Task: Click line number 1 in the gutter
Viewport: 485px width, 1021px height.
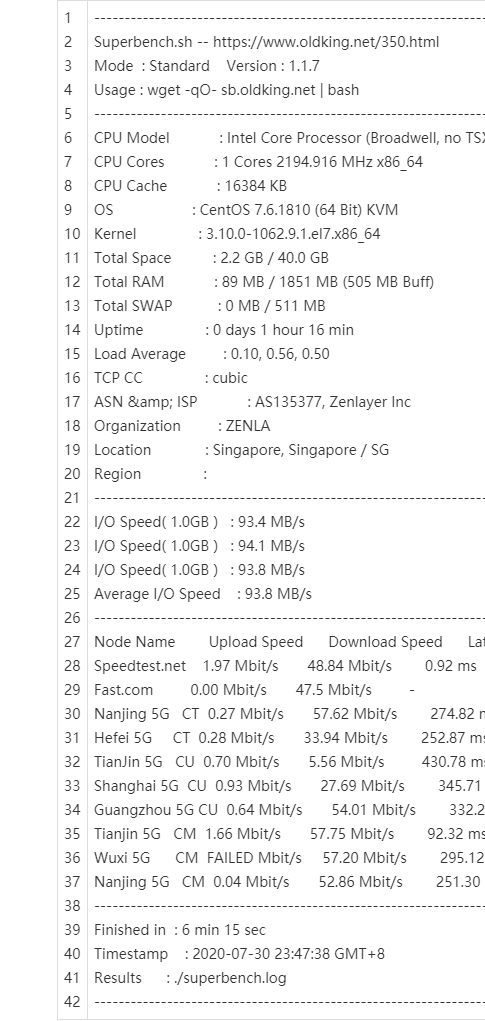Action: (x=68, y=18)
